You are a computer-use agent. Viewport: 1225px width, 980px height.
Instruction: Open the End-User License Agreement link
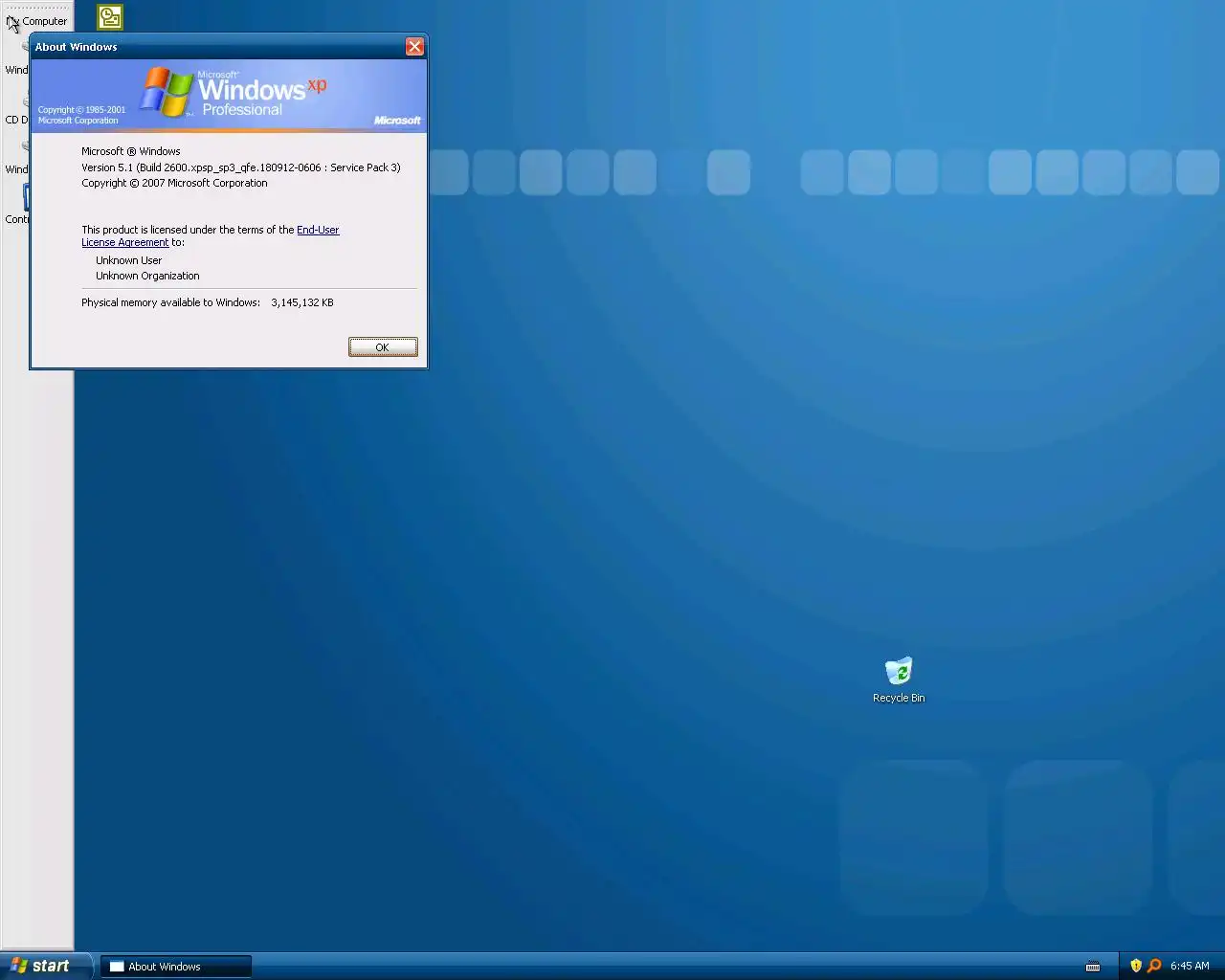(x=318, y=230)
